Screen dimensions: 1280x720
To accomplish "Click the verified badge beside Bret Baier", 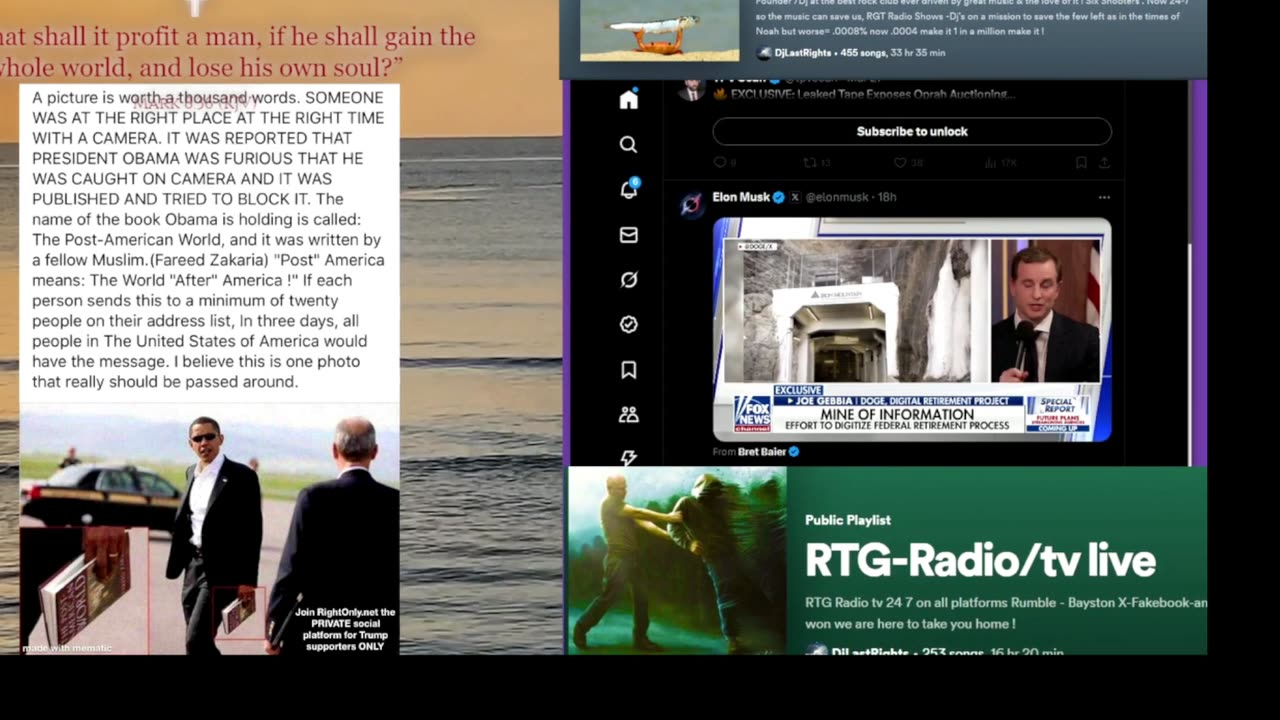I will pyautogui.click(x=794, y=452).
